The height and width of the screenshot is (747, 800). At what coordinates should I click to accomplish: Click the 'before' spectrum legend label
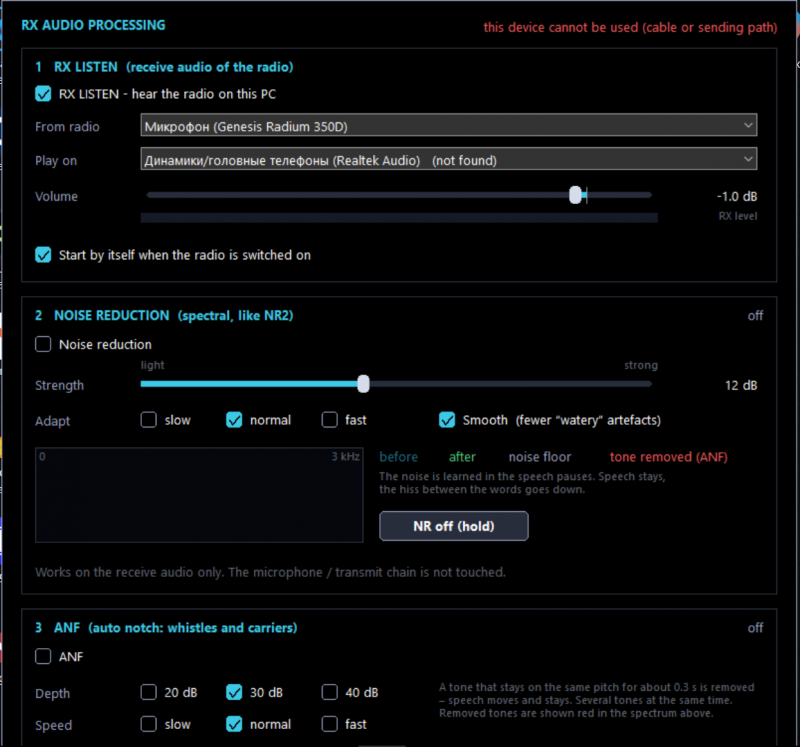click(x=398, y=457)
